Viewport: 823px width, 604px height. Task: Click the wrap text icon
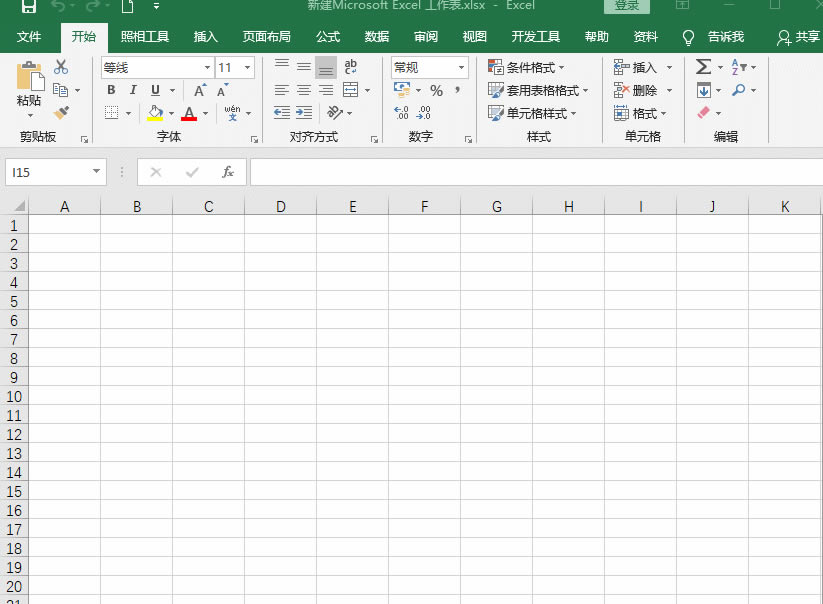pos(350,67)
